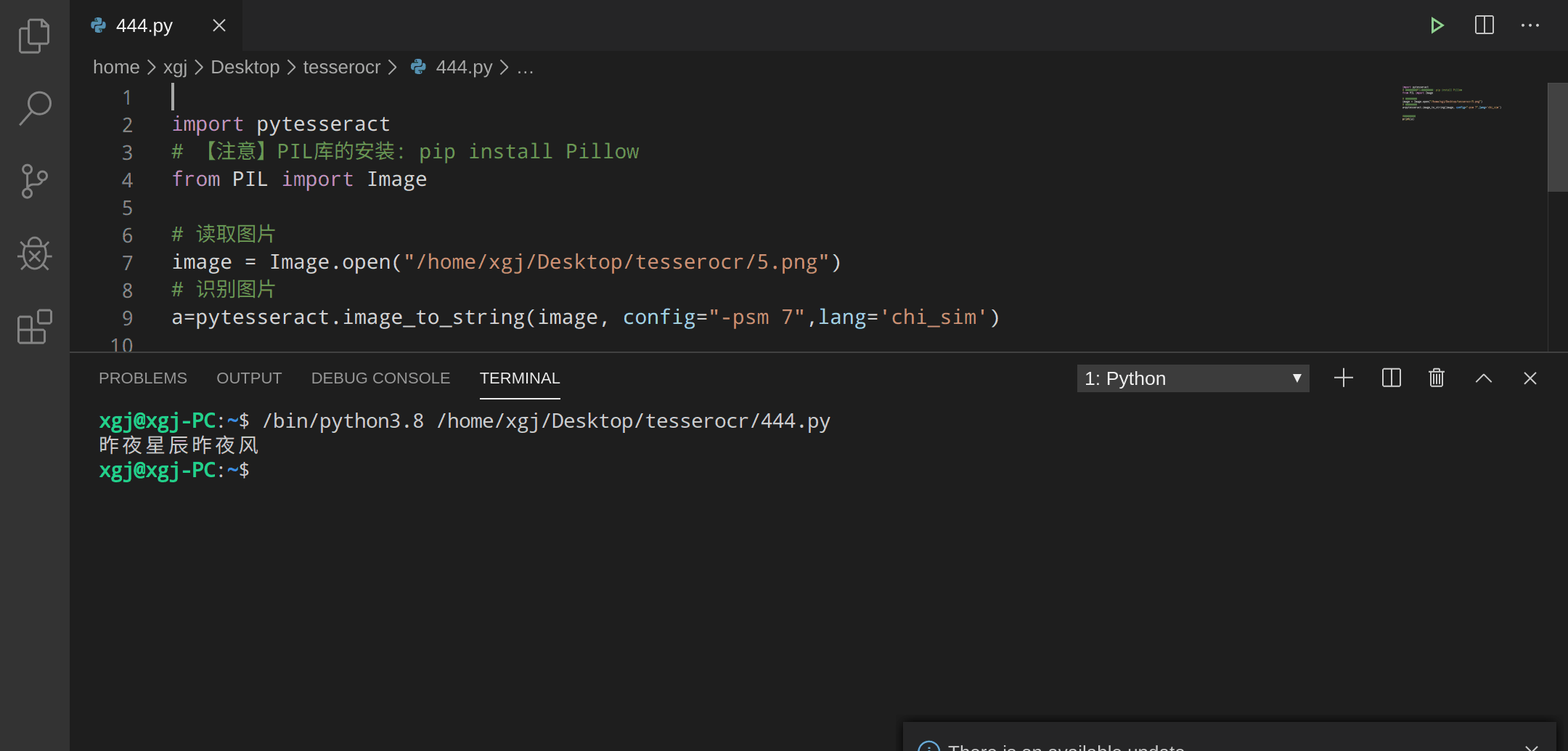The height and width of the screenshot is (751, 1568).
Task: Click line number 7 in the gutter
Action: click(x=127, y=263)
